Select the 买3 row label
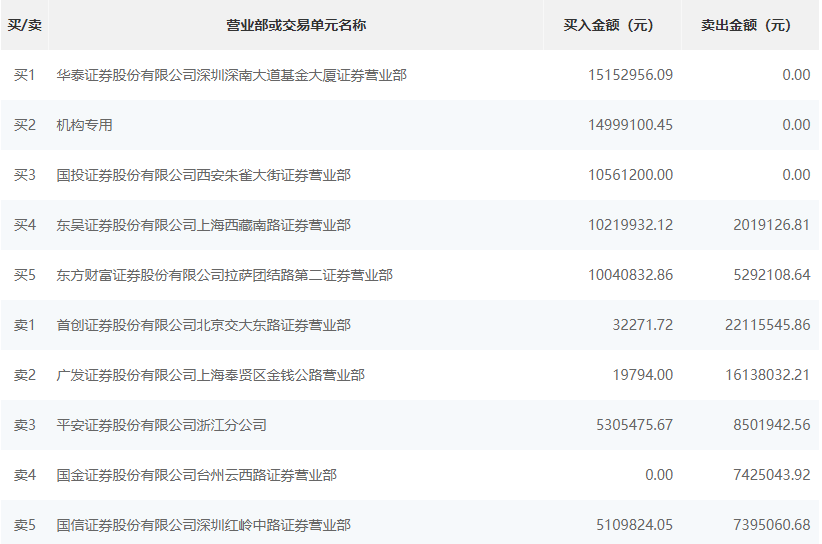 point(25,175)
